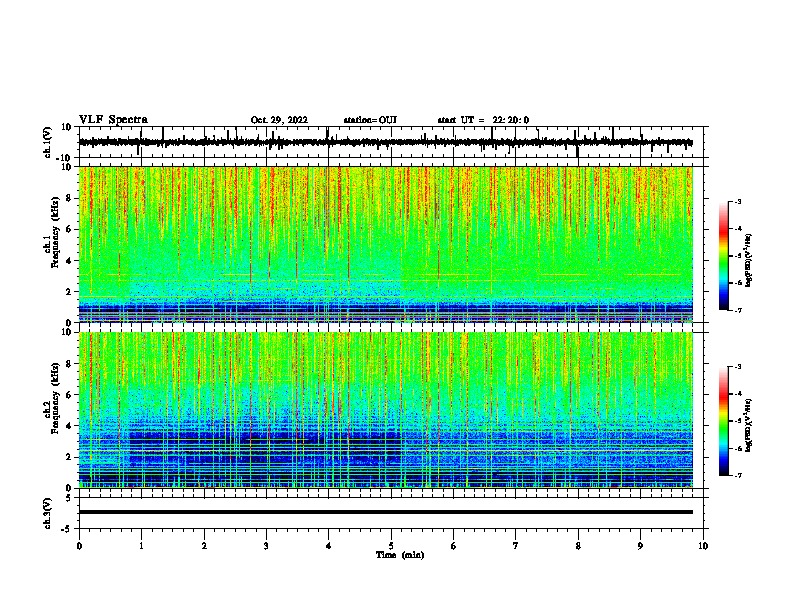Click the "Time (min)" axis label
792x612 pixels.
(x=400, y=555)
